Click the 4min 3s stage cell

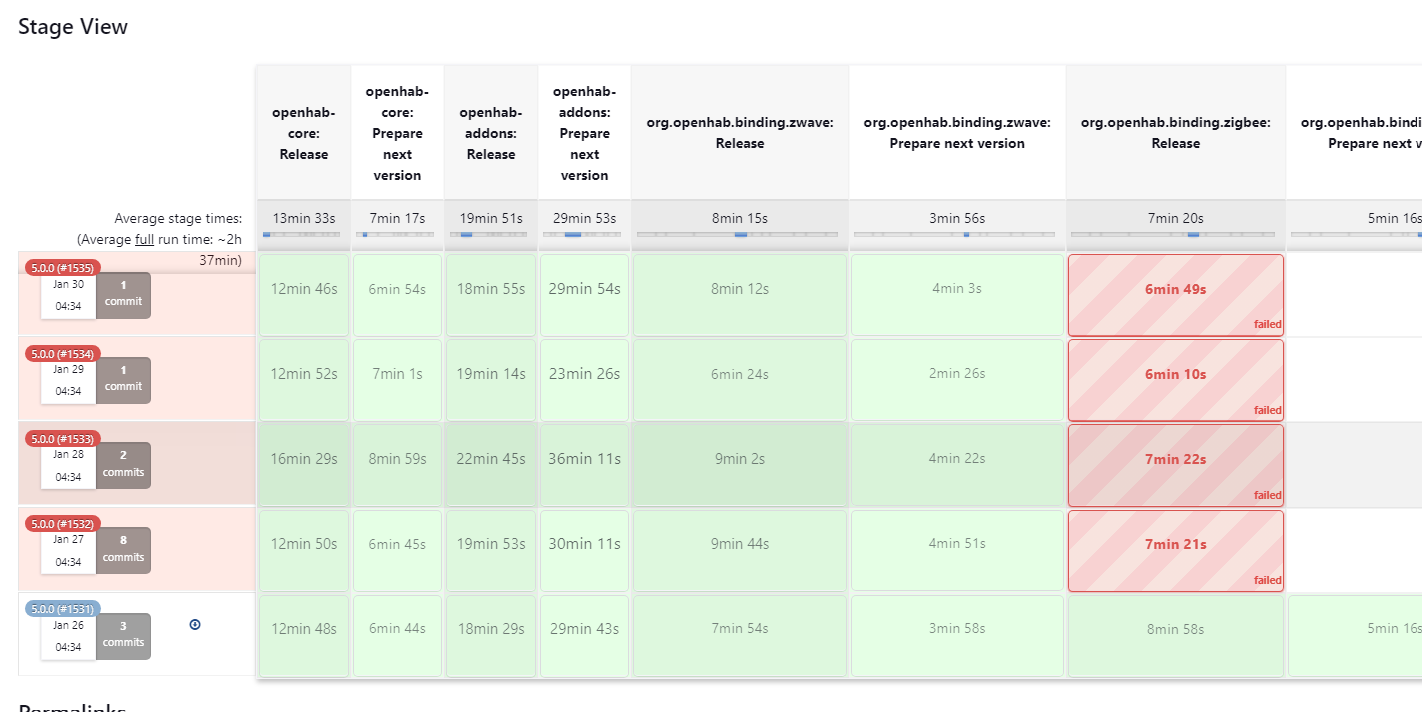(x=957, y=295)
